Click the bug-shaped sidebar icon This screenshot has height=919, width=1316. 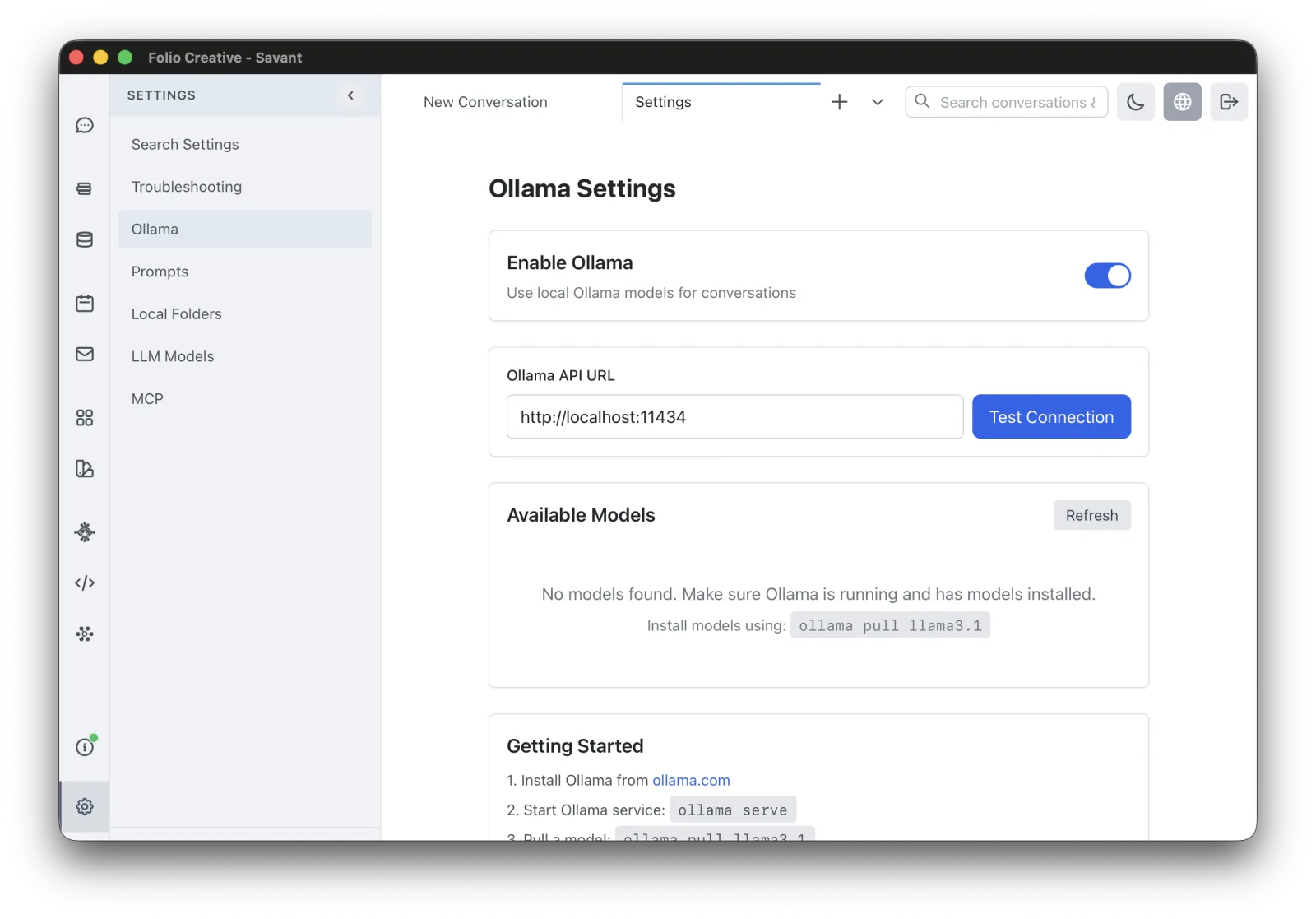coord(85,532)
